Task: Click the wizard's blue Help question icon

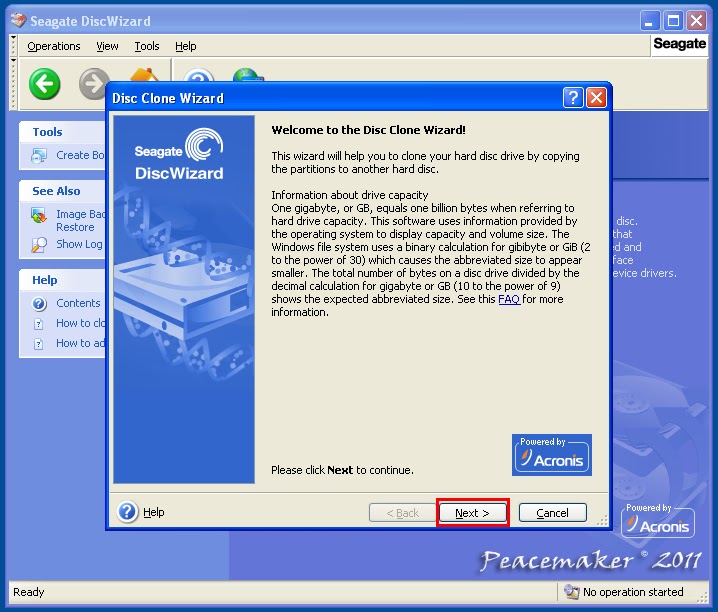Action: 127,512
